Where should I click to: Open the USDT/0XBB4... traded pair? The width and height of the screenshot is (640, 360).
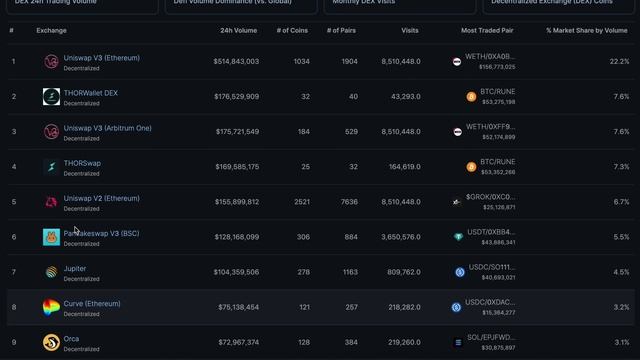tap(491, 232)
